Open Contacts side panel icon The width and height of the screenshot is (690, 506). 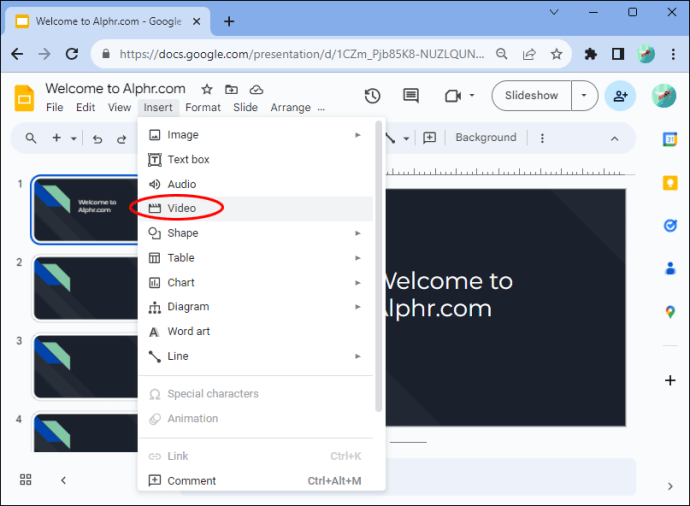(x=670, y=268)
